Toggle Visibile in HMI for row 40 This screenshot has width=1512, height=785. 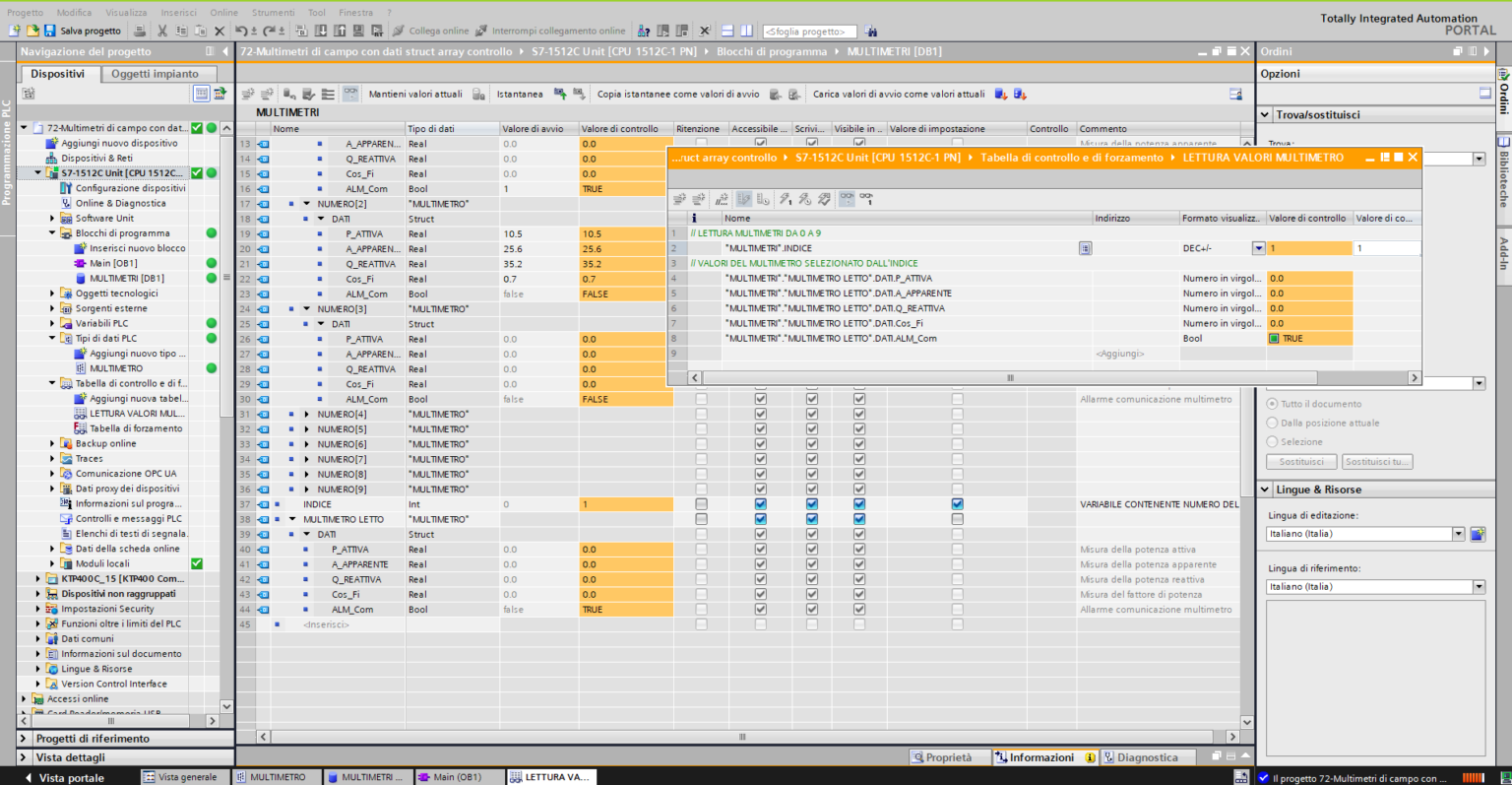coord(858,549)
